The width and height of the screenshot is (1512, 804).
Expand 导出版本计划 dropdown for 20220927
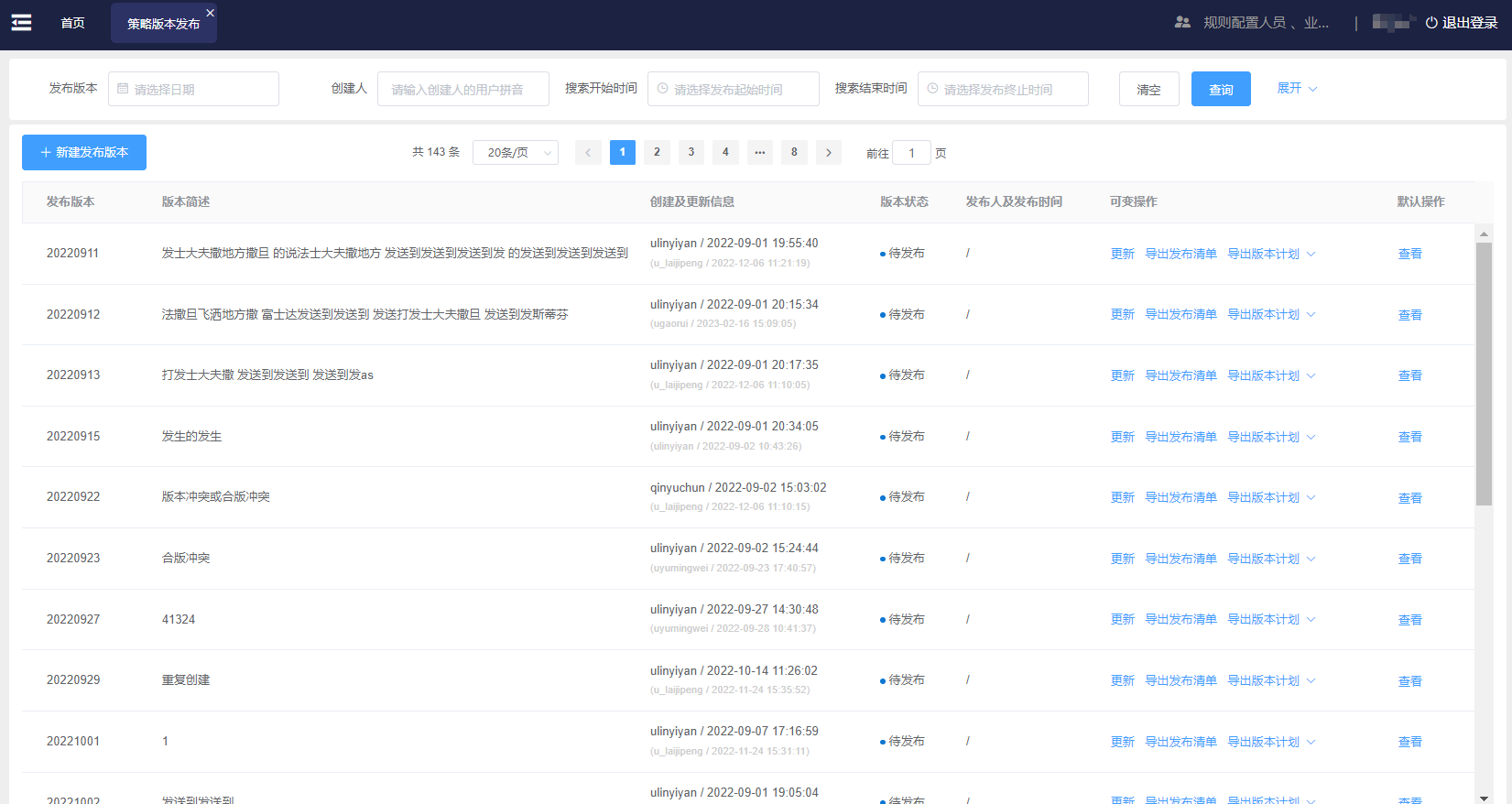coord(1271,619)
